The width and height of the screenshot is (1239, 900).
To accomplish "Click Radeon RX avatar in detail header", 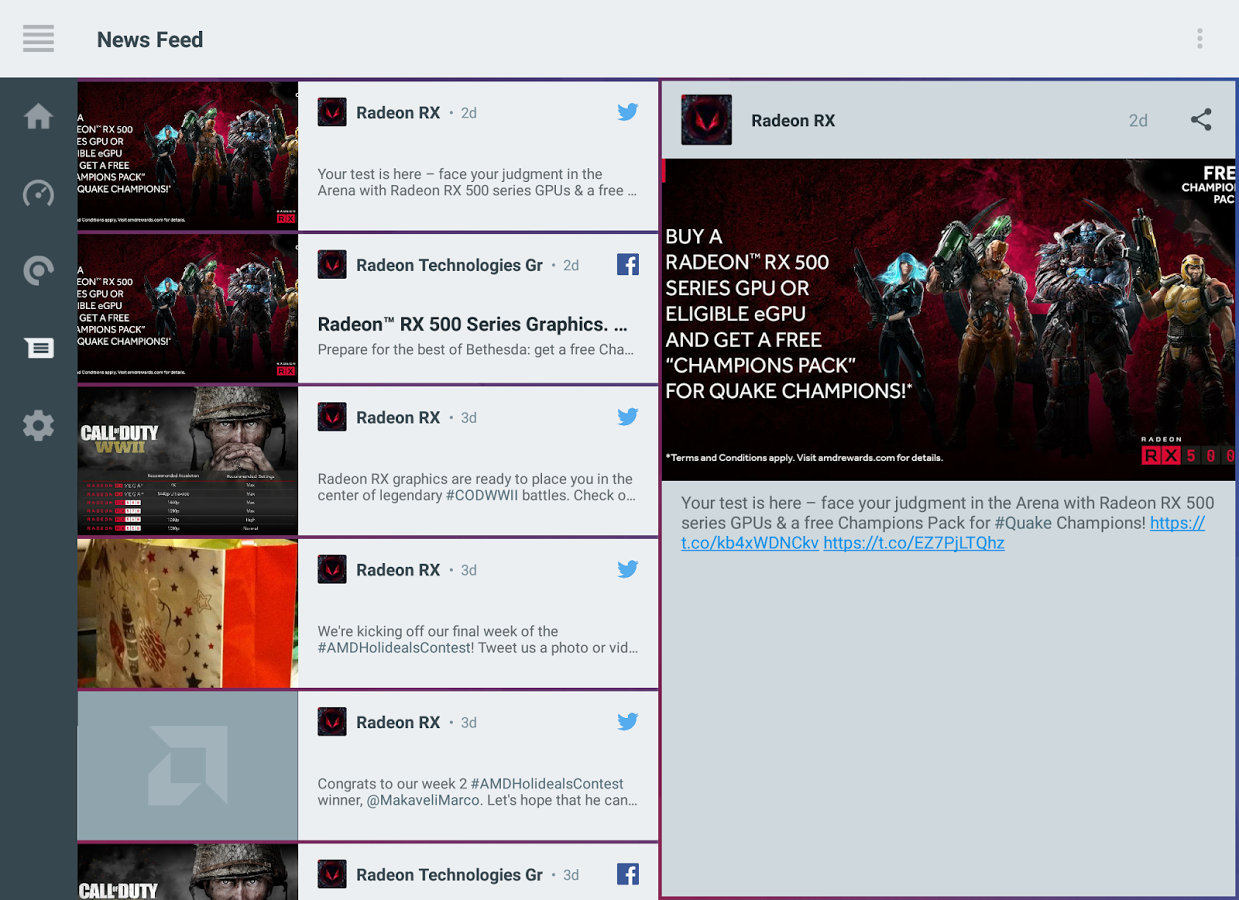I will click(x=706, y=120).
